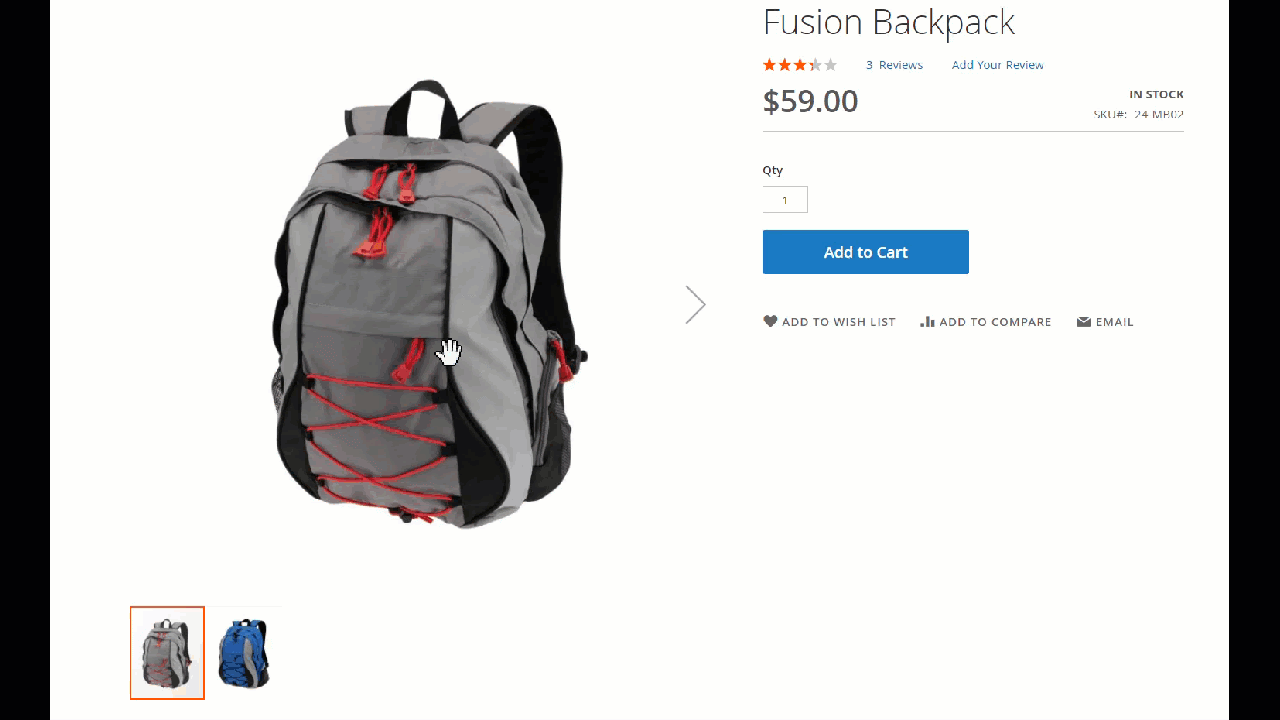Focus the Qty input field

point(785,200)
